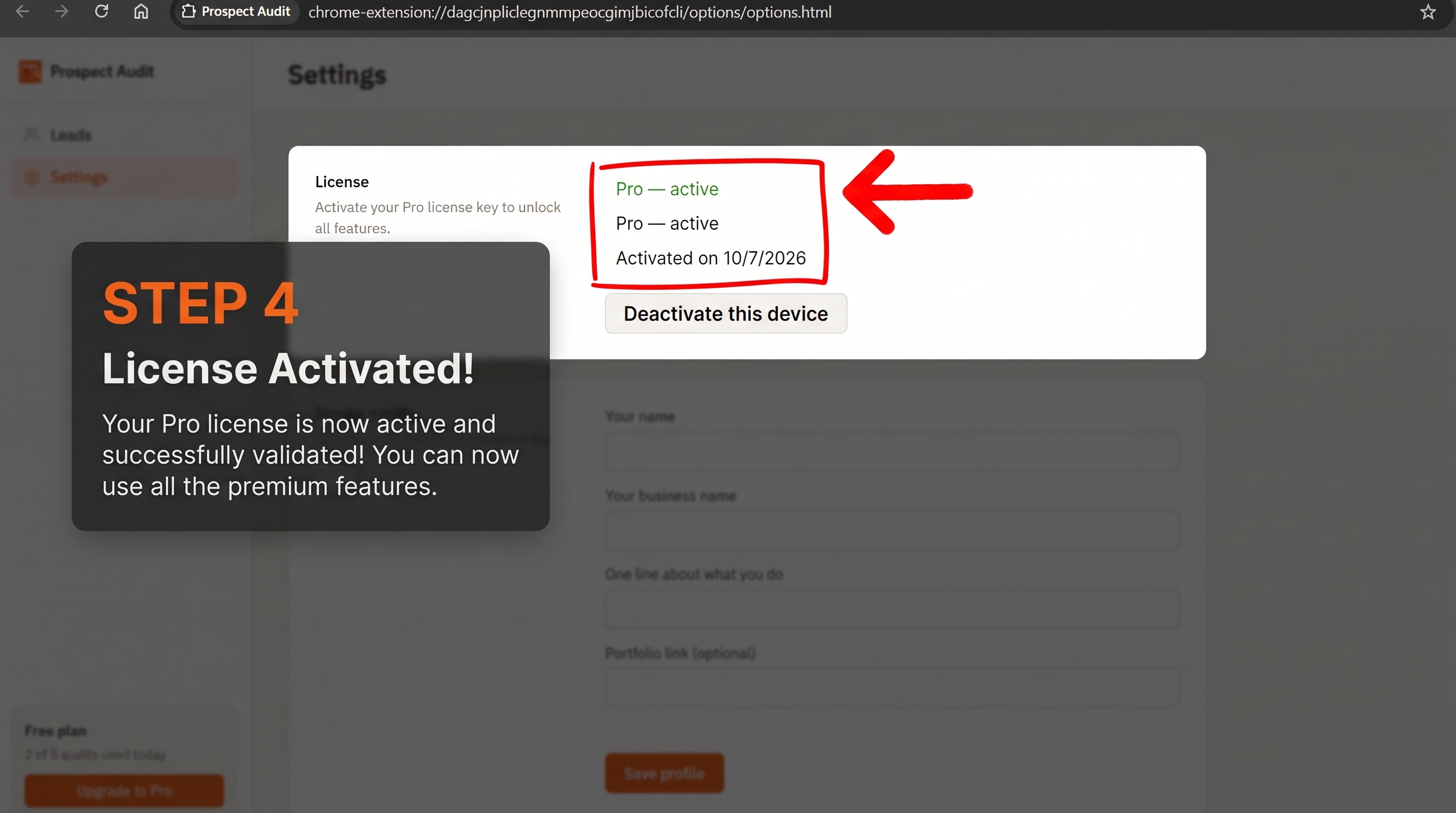Click the Prospect Audit extension chip icon

click(189, 11)
